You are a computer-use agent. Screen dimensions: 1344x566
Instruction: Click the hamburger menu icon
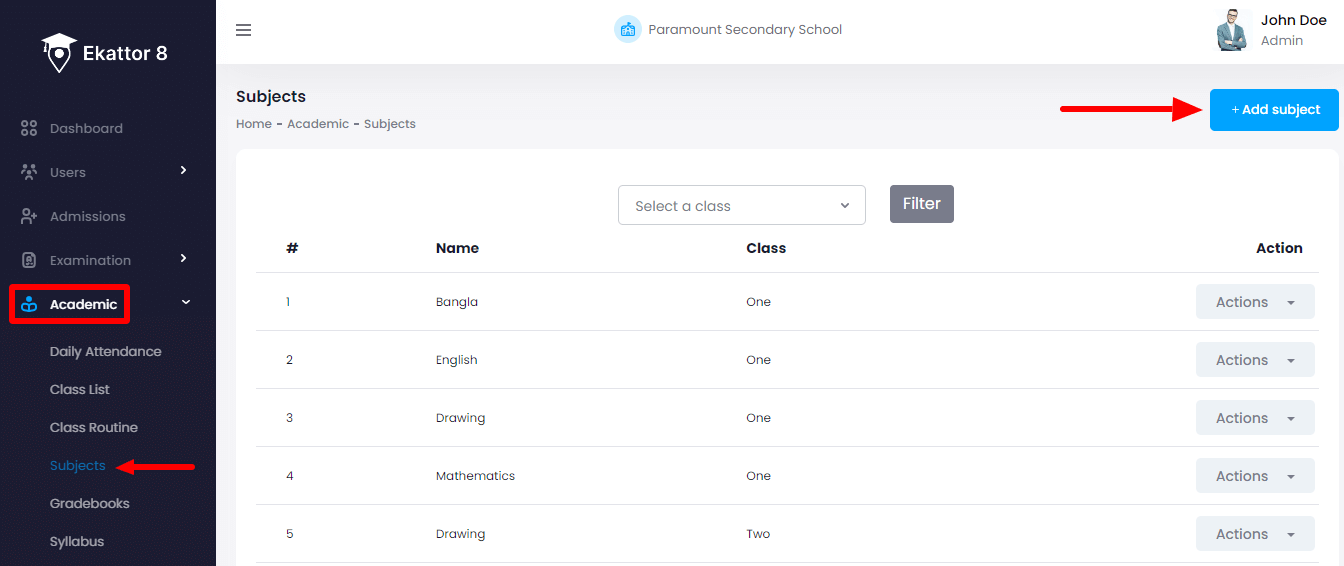243,30
